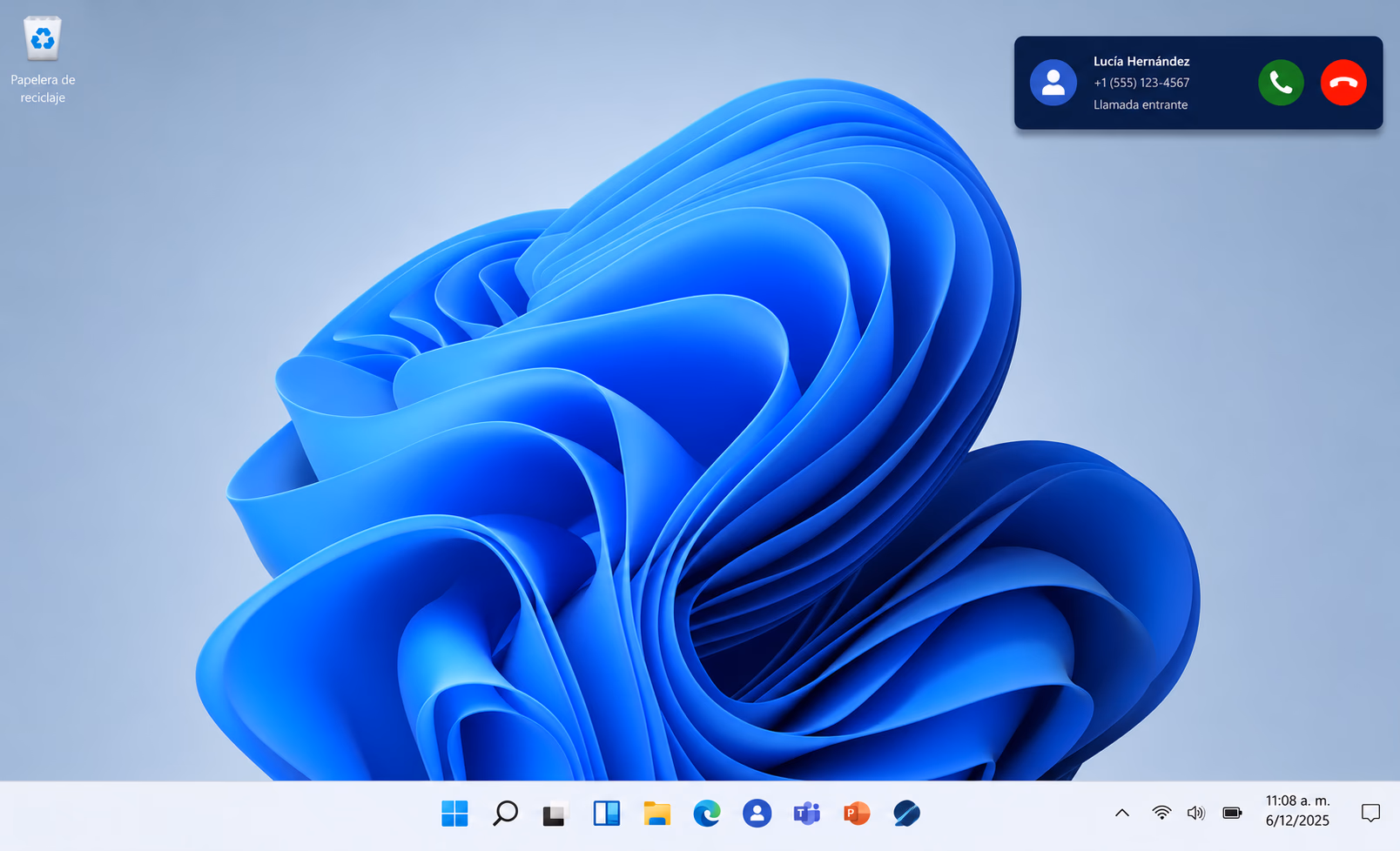
Task: Launch PowerPoint from taskbar
Action: click(x=857, y=814)
